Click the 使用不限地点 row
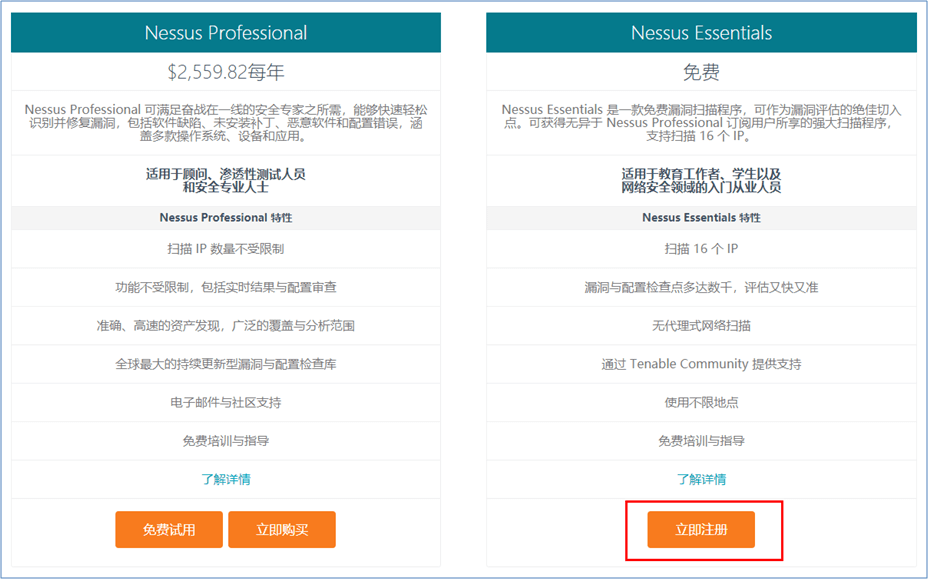 pyautogui.click(x=701, y=403)
